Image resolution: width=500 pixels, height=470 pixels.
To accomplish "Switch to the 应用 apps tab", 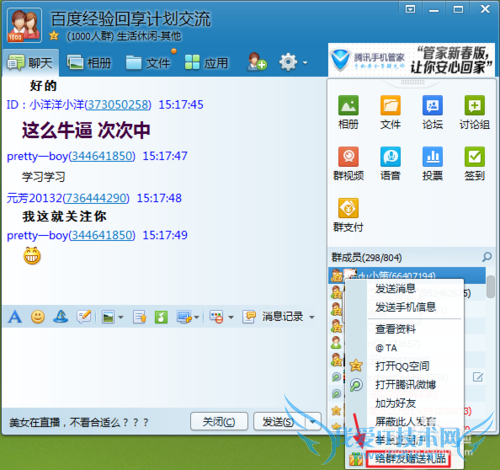I will [x=207, y=63].
